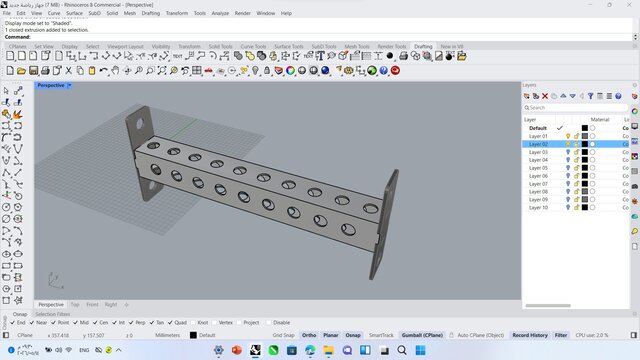Click the filter funnel icon in Layers panel
Image resolution: width=640 pixels, height=360 pixels.
point(591,96)
